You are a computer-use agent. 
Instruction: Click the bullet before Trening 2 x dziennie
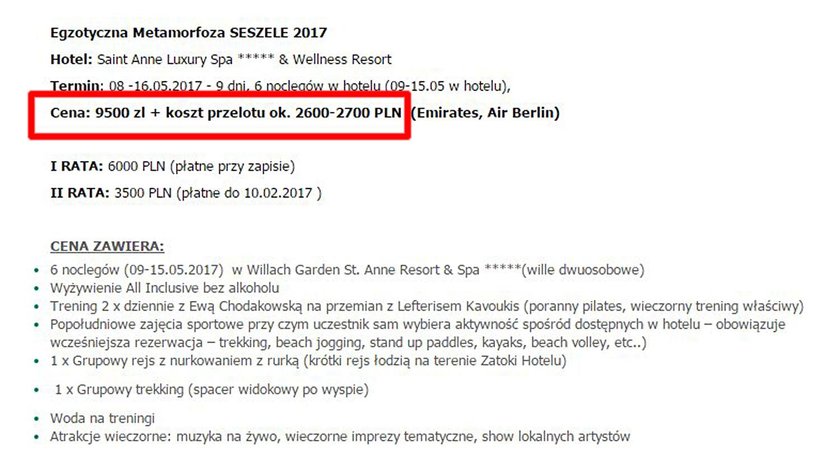click(36, 307)
